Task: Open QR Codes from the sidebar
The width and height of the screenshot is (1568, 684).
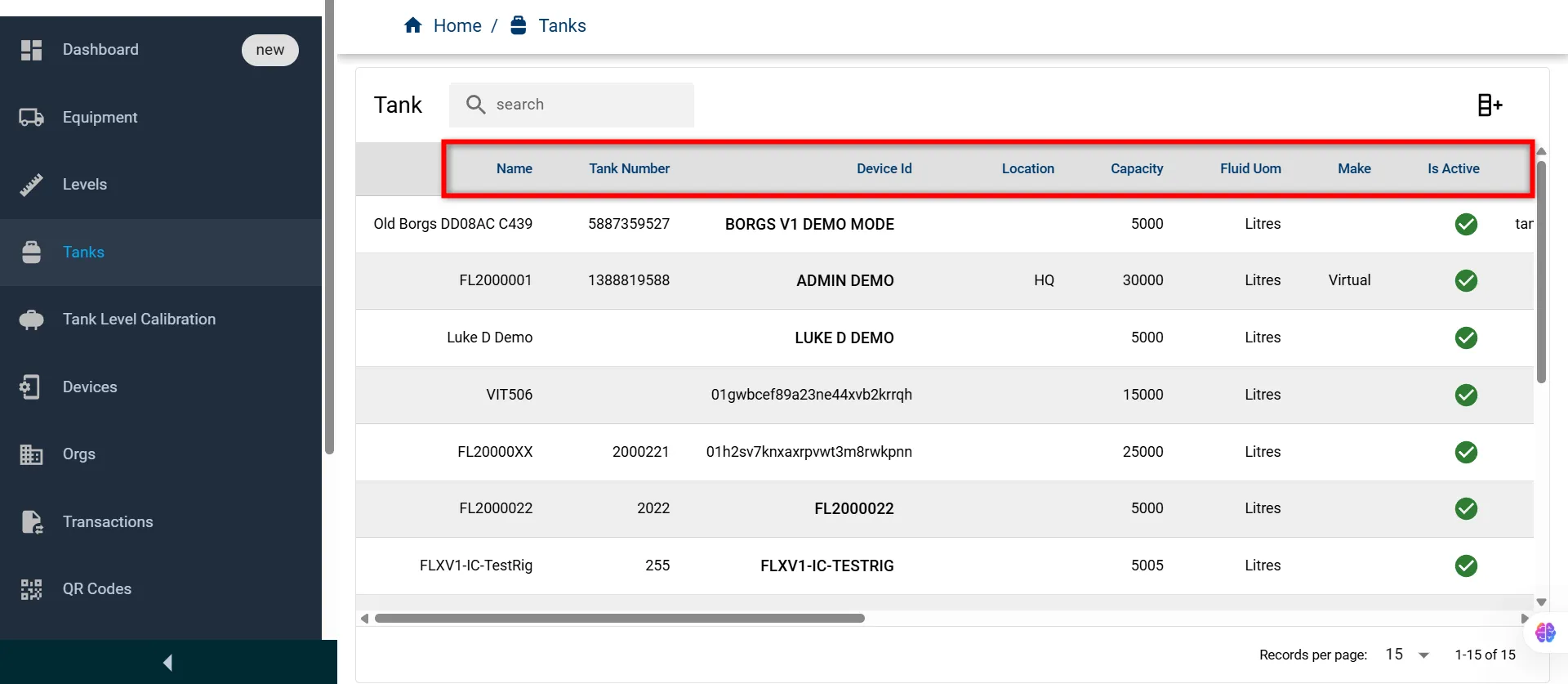Action: click(x=97, y=589)
